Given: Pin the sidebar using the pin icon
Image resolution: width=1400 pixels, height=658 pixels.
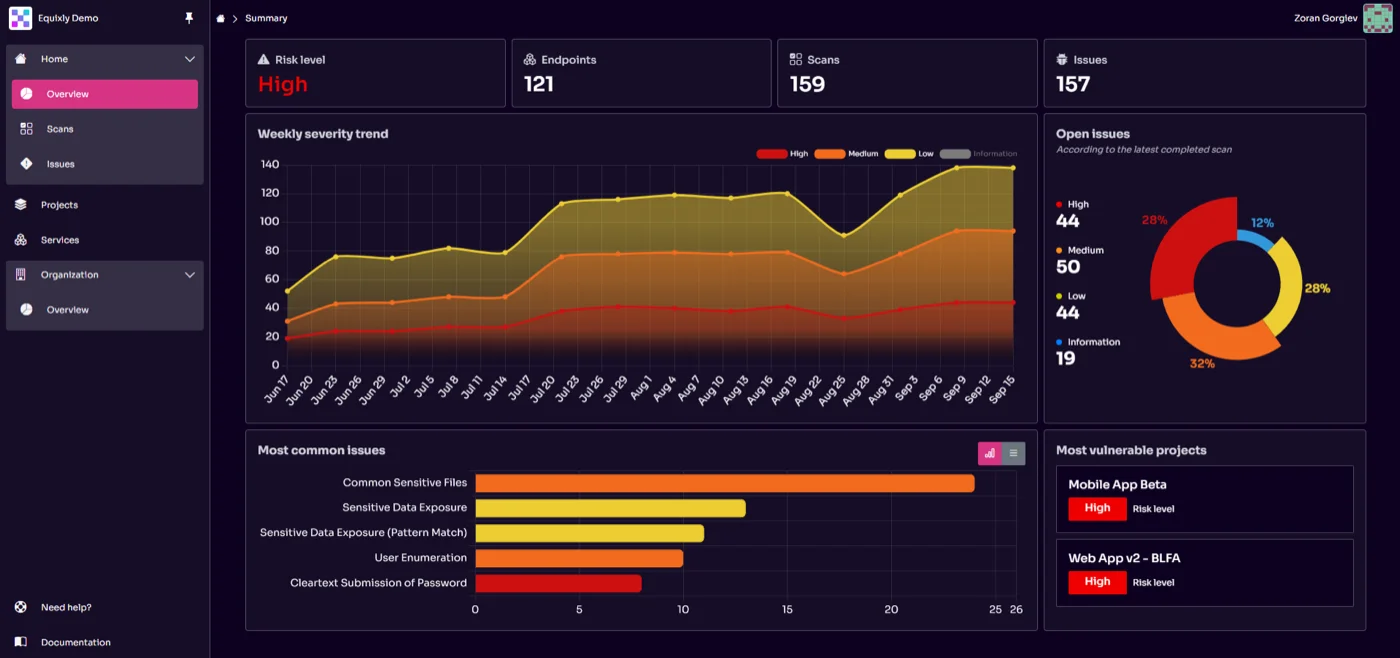Looking at the screenshot, I should (188, 17).
